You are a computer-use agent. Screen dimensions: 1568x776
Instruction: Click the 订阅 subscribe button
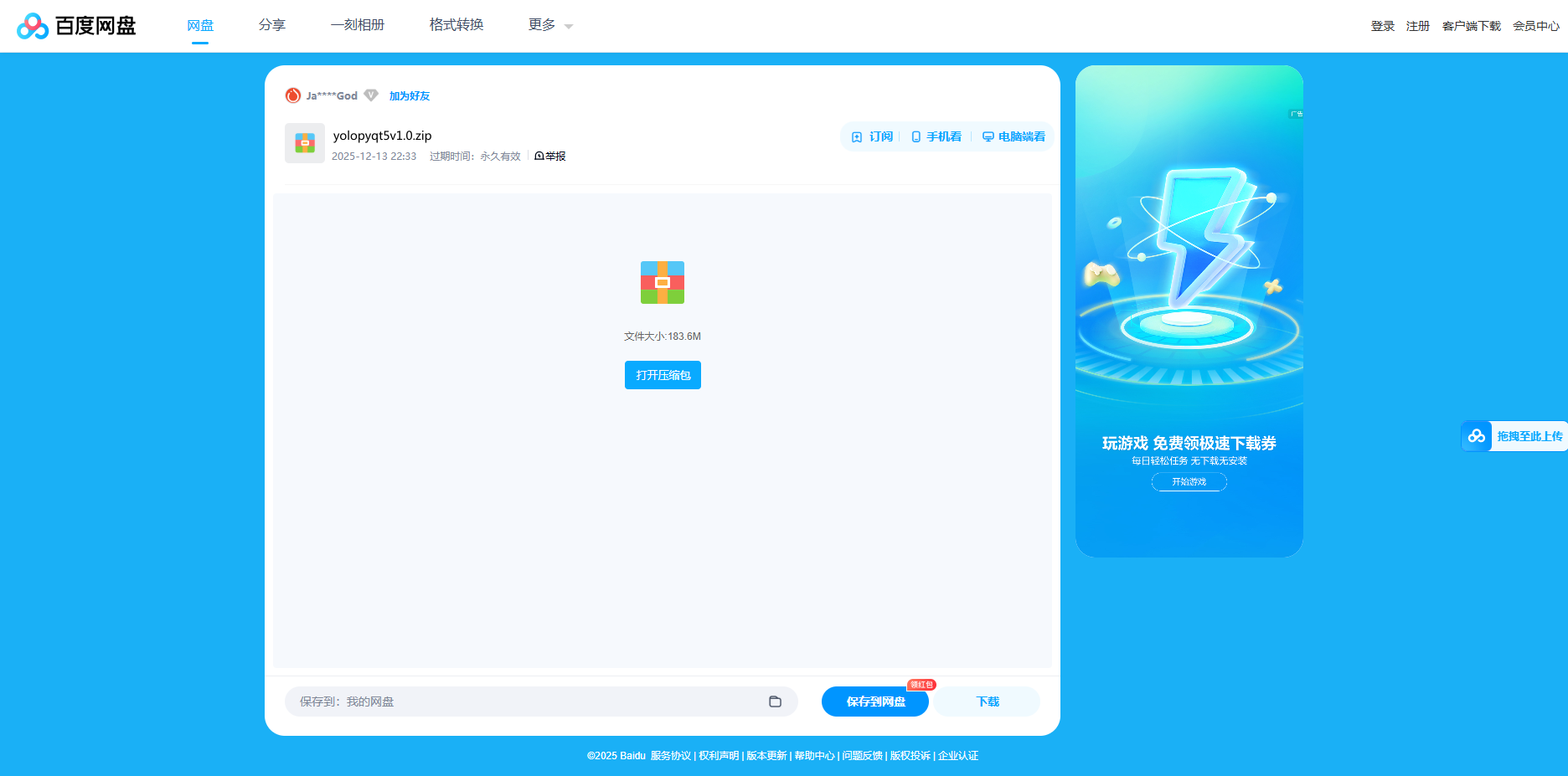click(x=872, y=136)
